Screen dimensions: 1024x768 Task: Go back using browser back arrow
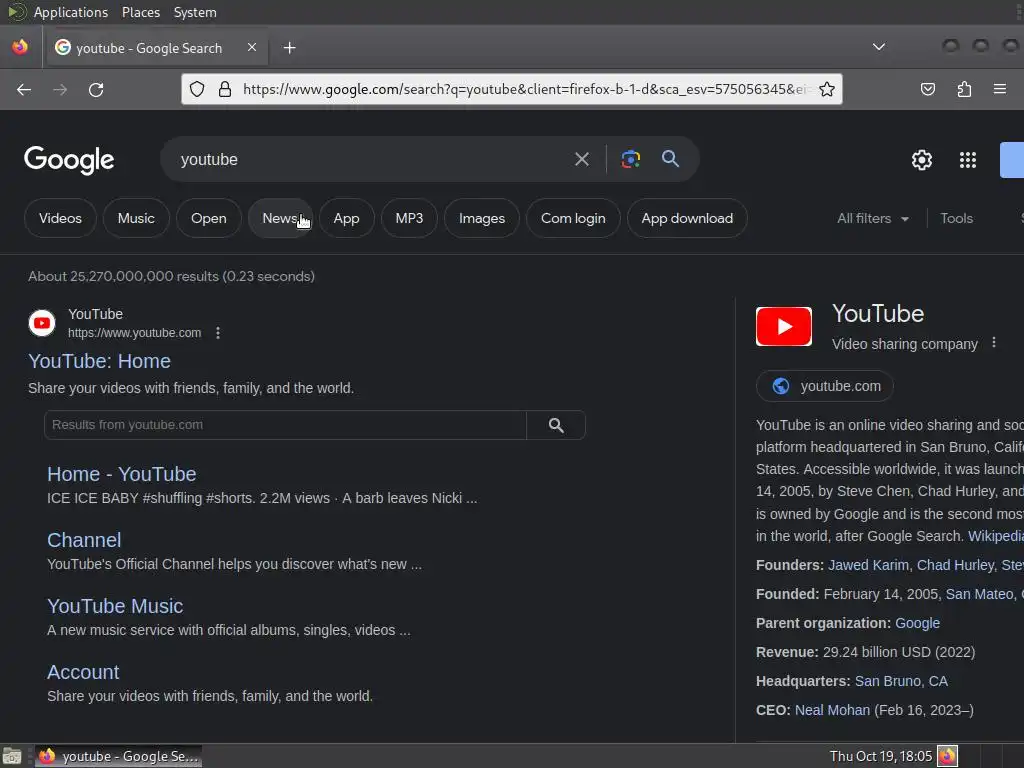tap(24, 89)
